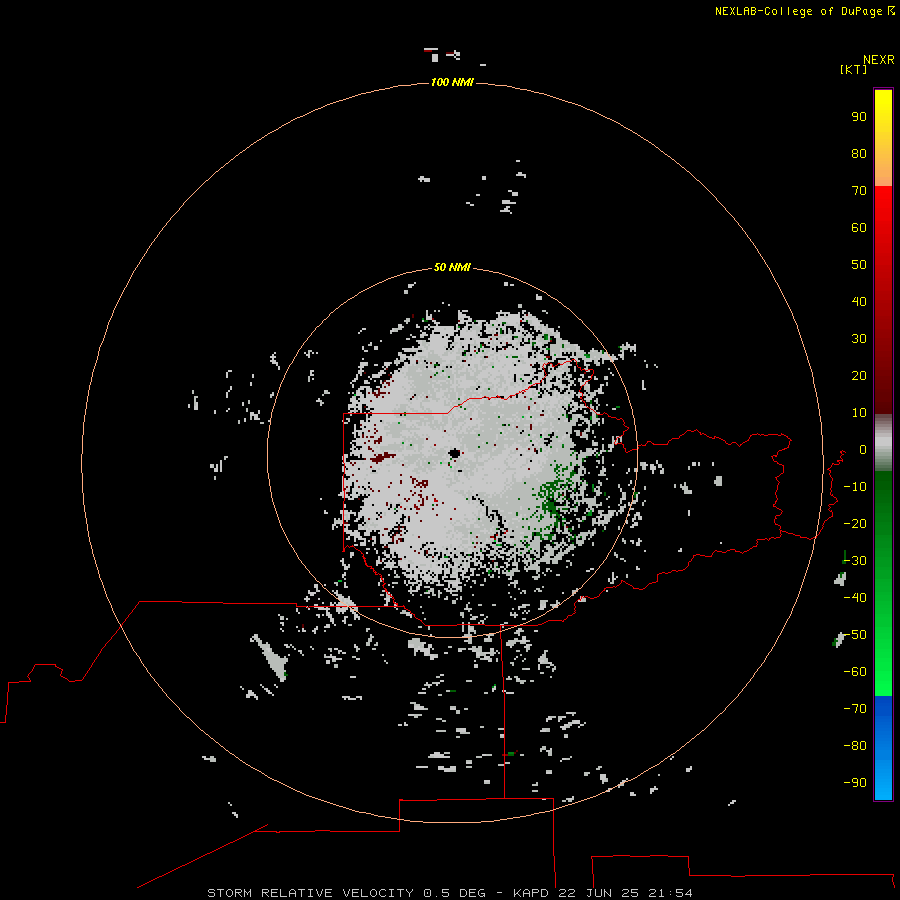Click the -70 value on the velocity scale
Viewport: 900px width, 900px height.
[855, 709]
